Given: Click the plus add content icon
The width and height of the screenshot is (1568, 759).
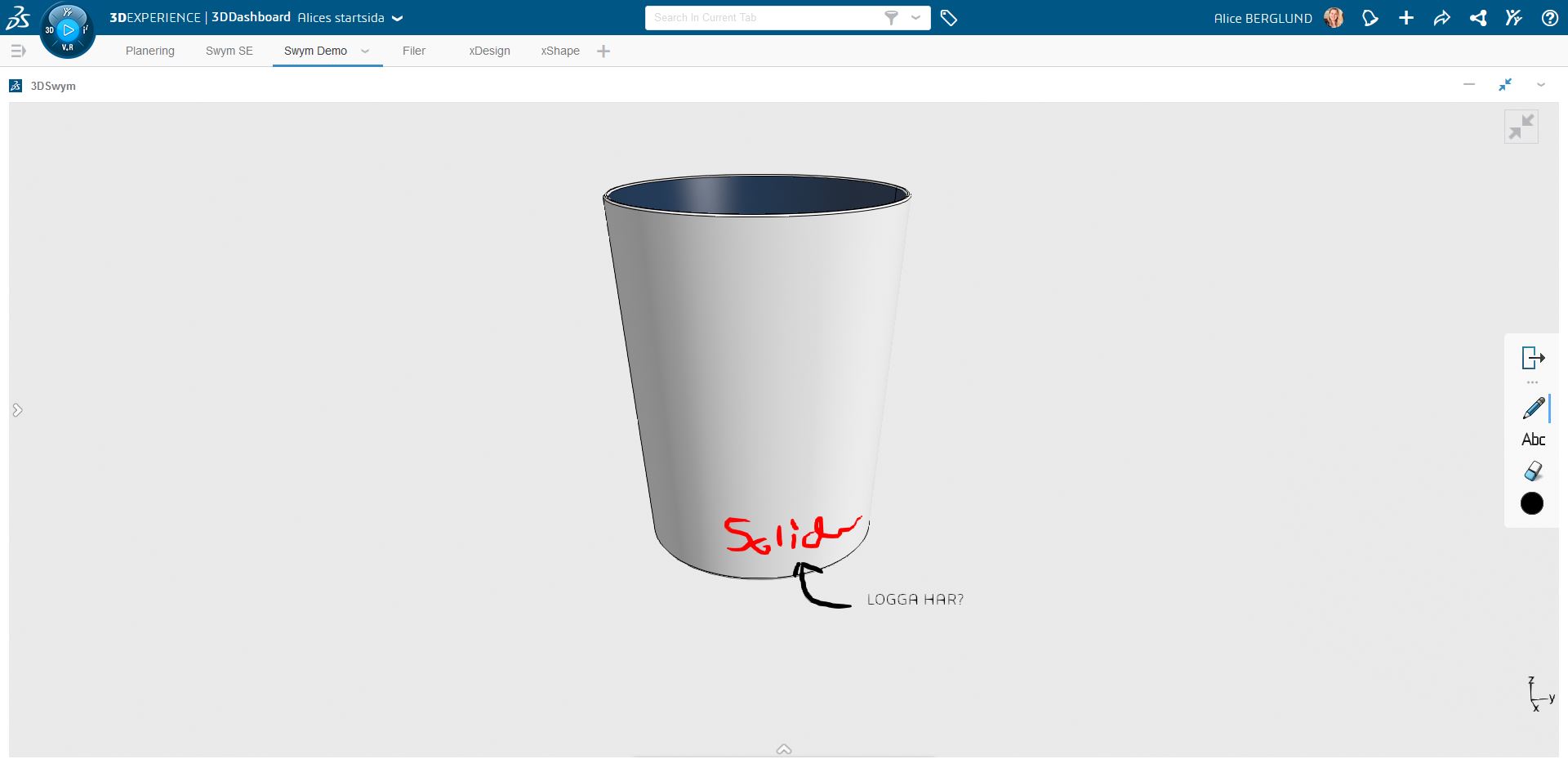Looking at the screenshot, I should click(1405, 18).
